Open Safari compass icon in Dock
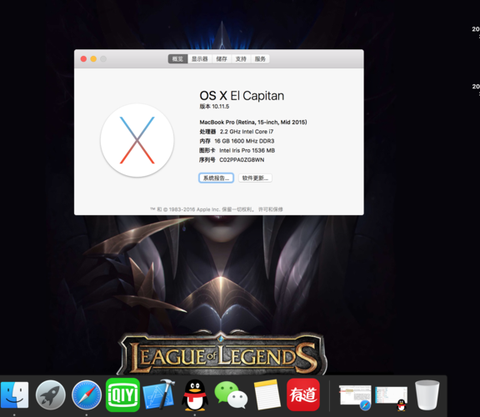 87,395
